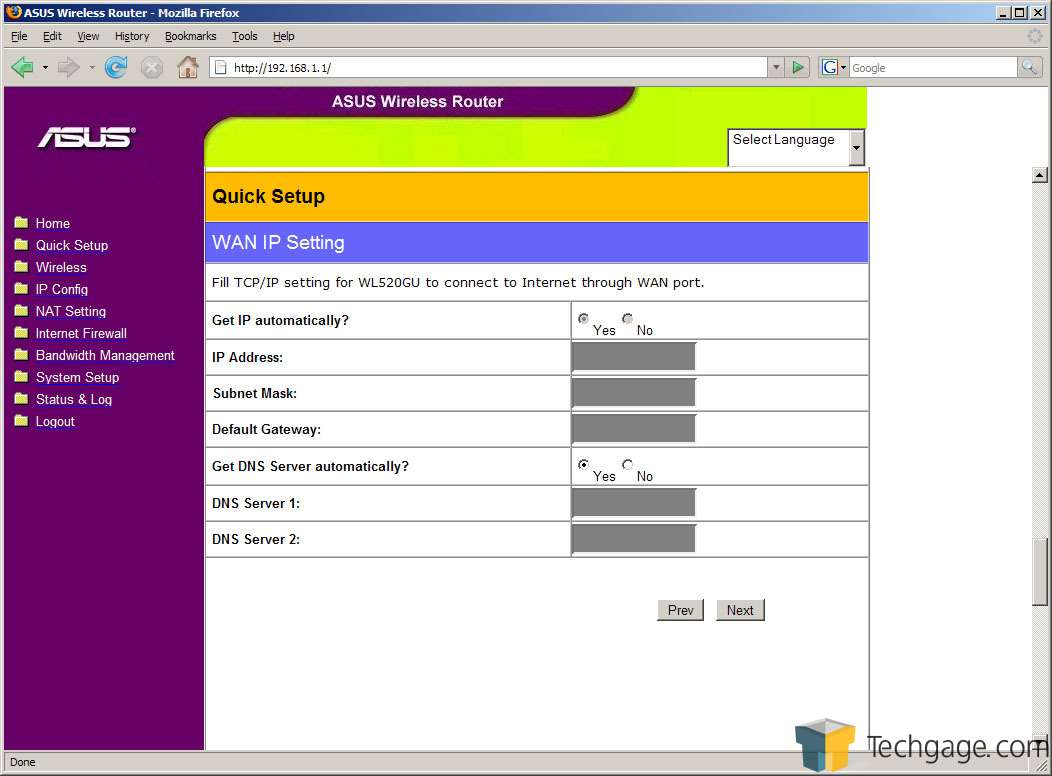Open the Select Language dropdown

[x=796, y=148]
